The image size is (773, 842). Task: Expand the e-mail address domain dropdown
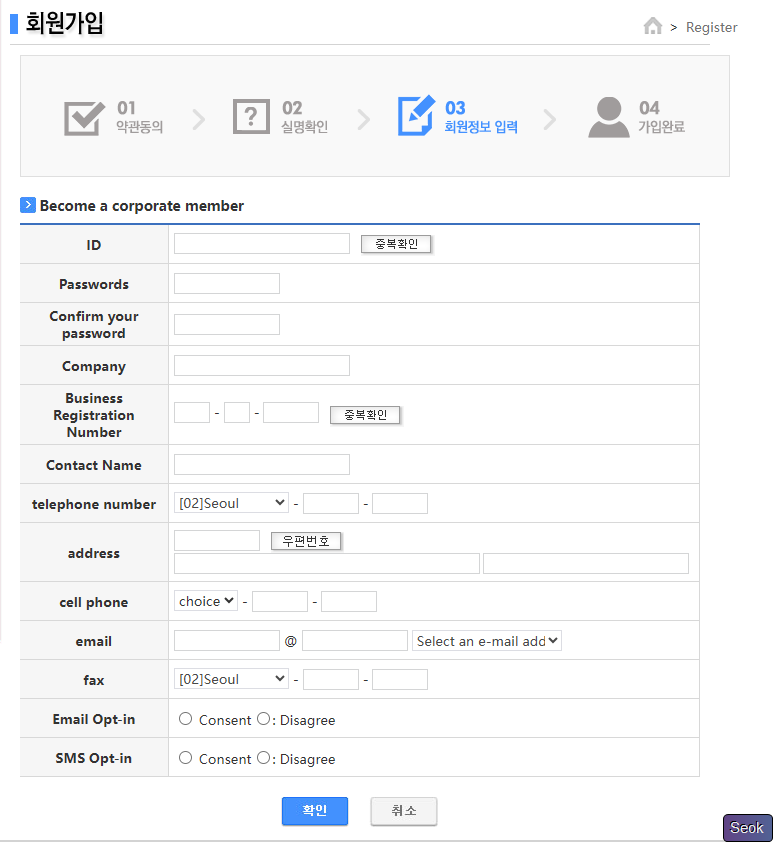pyautogui.click(x=487, y=641)
